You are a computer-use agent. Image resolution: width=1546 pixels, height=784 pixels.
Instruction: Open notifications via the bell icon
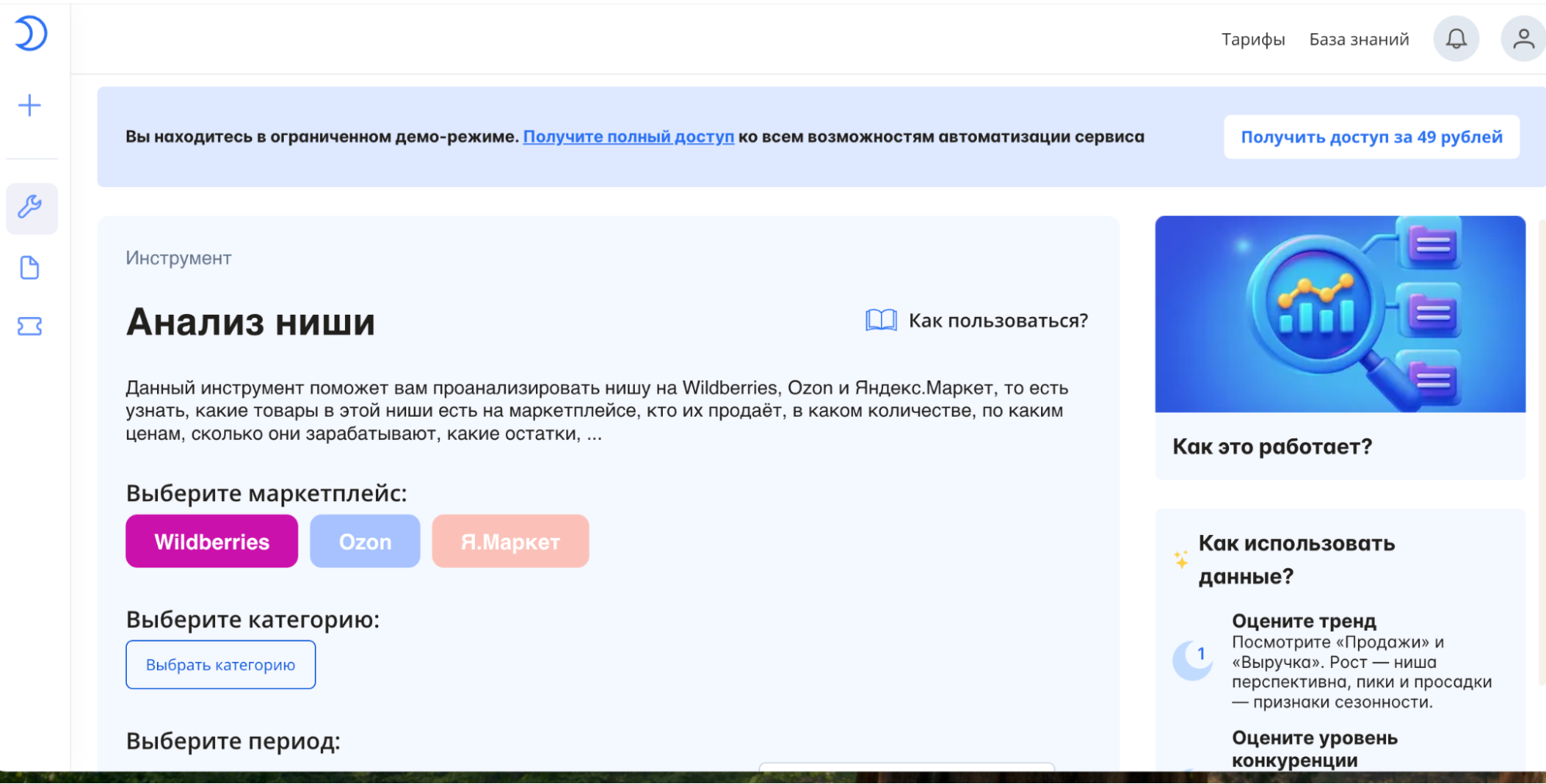1456,38
